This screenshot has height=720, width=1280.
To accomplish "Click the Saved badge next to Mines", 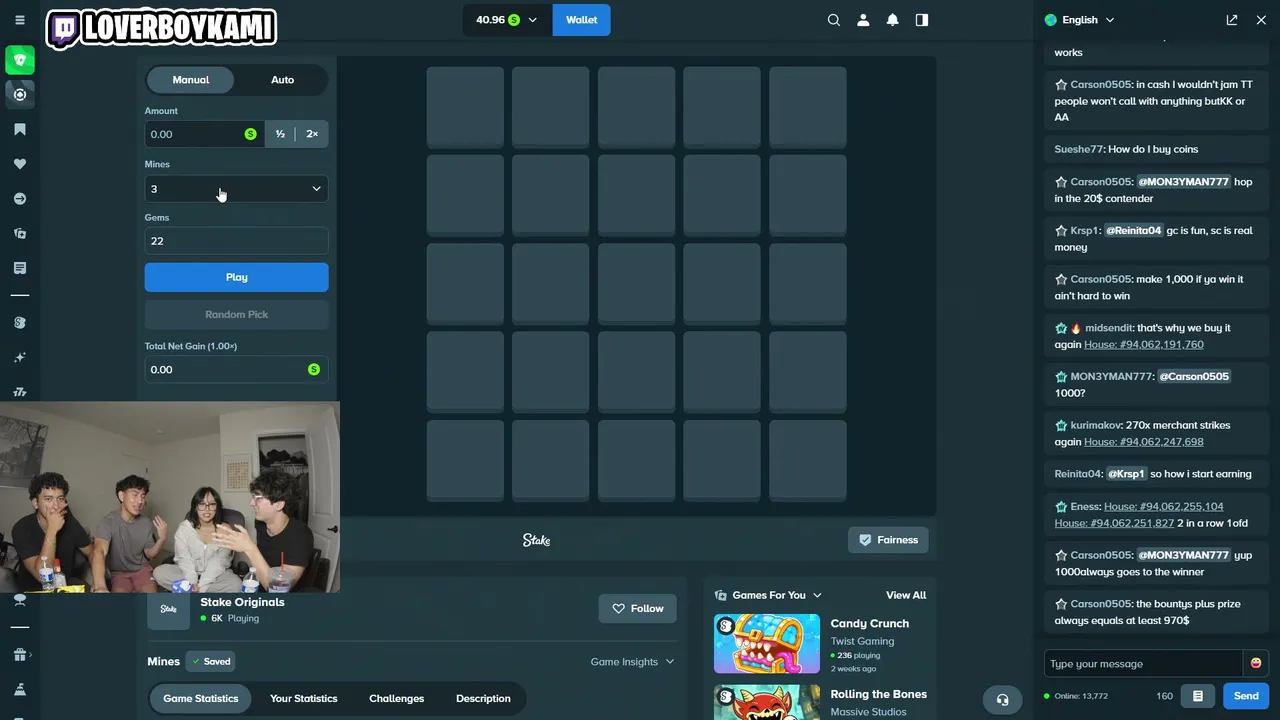I will (x=212, y=661).
